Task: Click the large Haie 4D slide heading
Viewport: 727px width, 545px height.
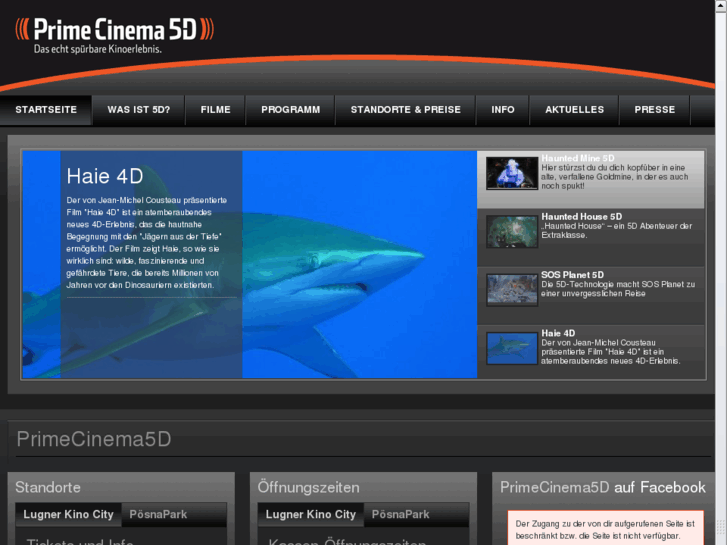Action: [105, 176]
